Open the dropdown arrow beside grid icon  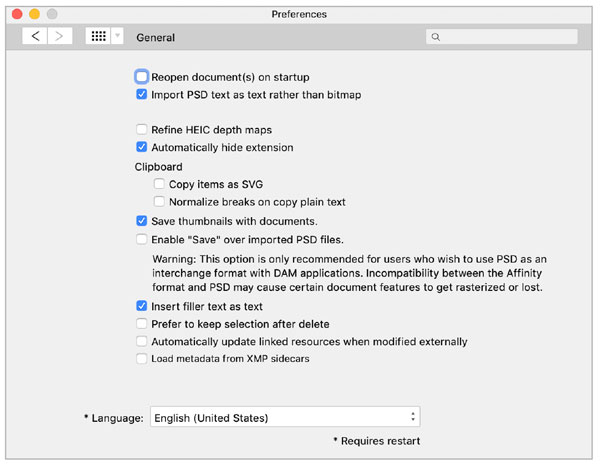point(118,36)
